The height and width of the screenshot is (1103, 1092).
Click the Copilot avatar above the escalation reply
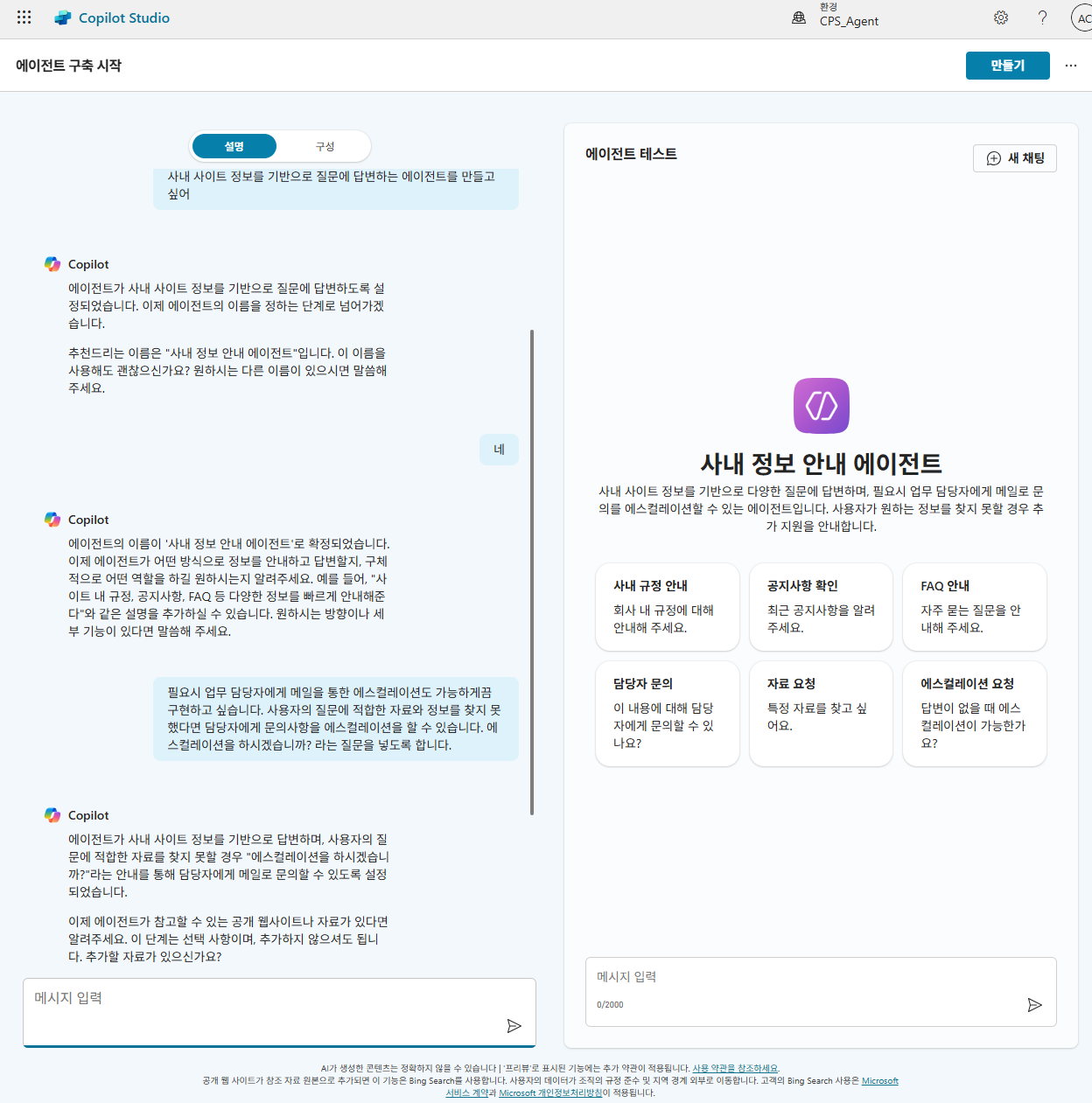[52, 815]
